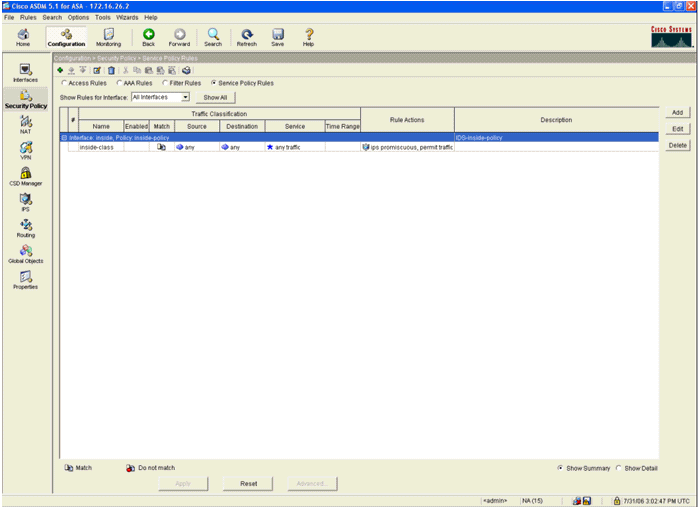The height and width of the screenshot is (508, 698).
Task: Open the VPN configuration panel
Action: coord(25,151)
